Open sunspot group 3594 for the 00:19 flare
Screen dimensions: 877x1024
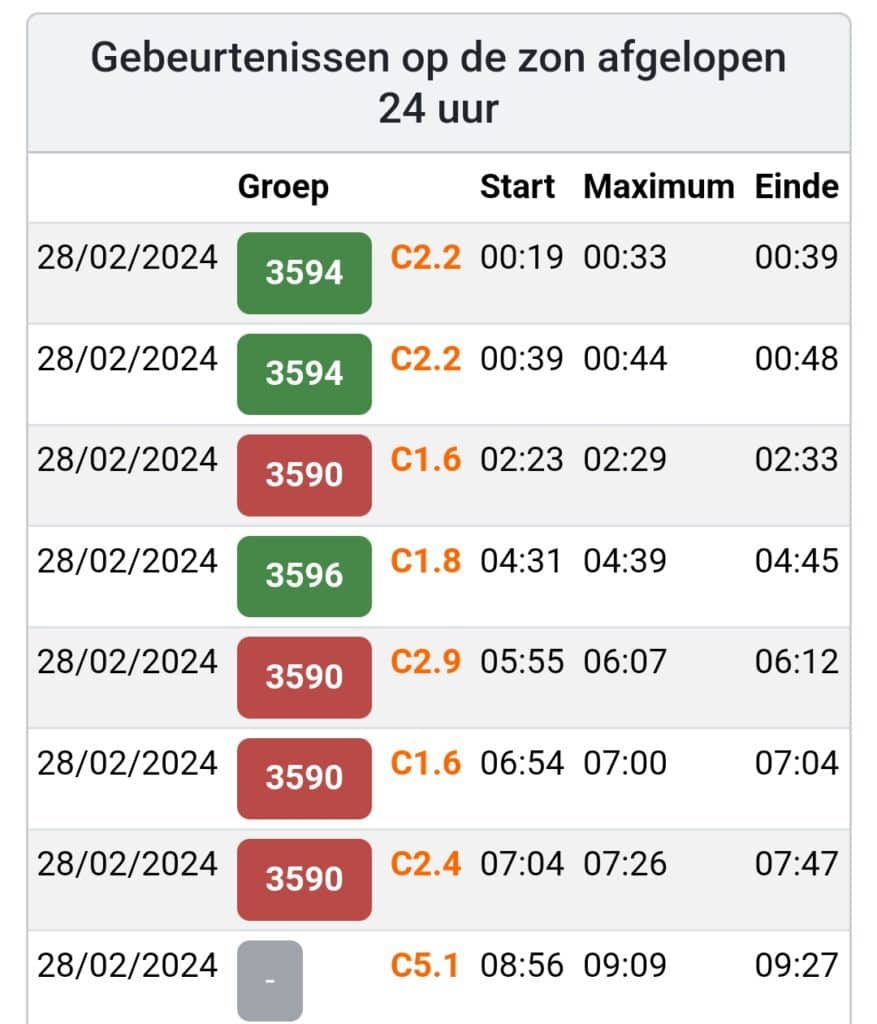tap(304, 273)
